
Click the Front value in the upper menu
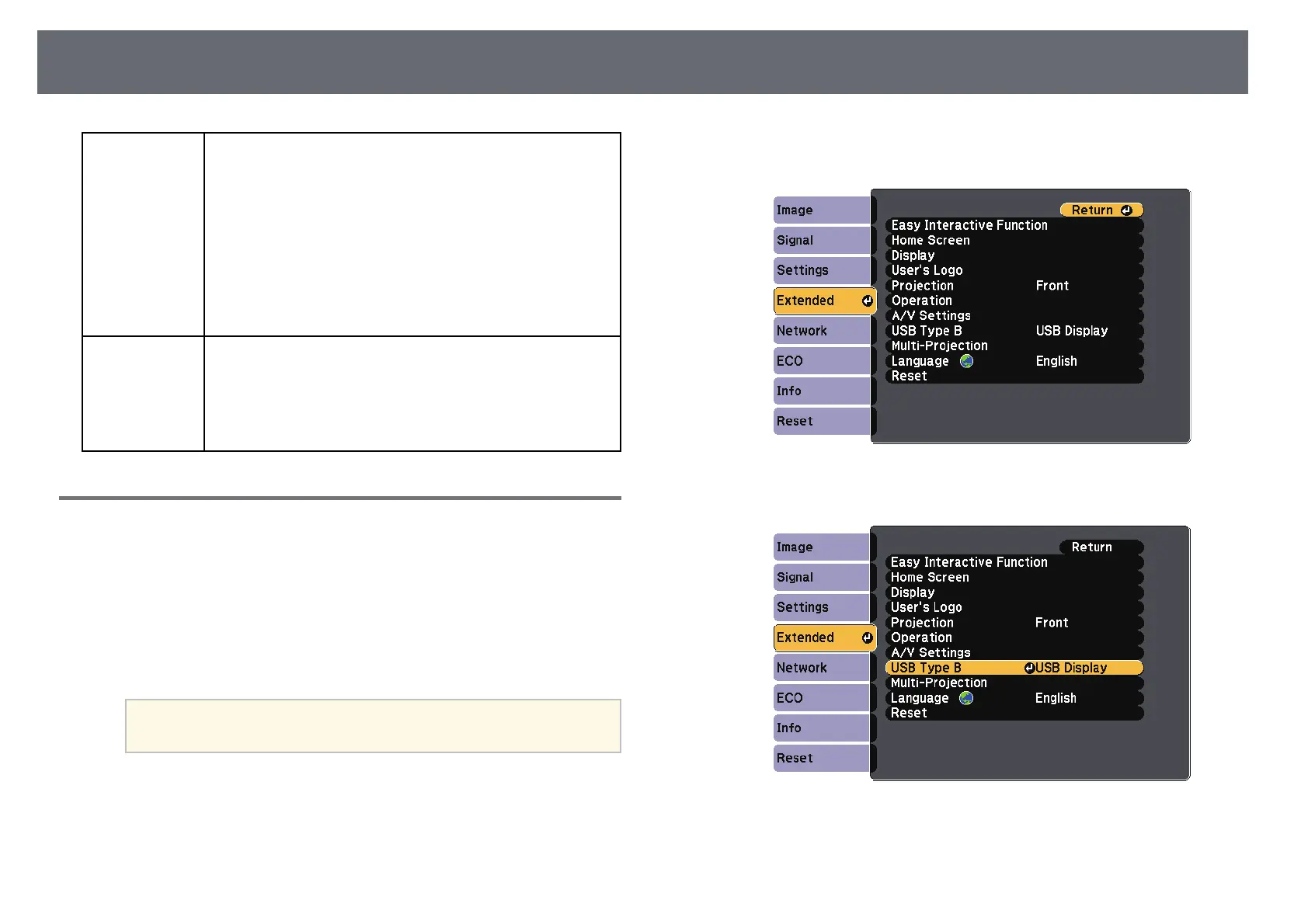click(x=1052, y=286)
